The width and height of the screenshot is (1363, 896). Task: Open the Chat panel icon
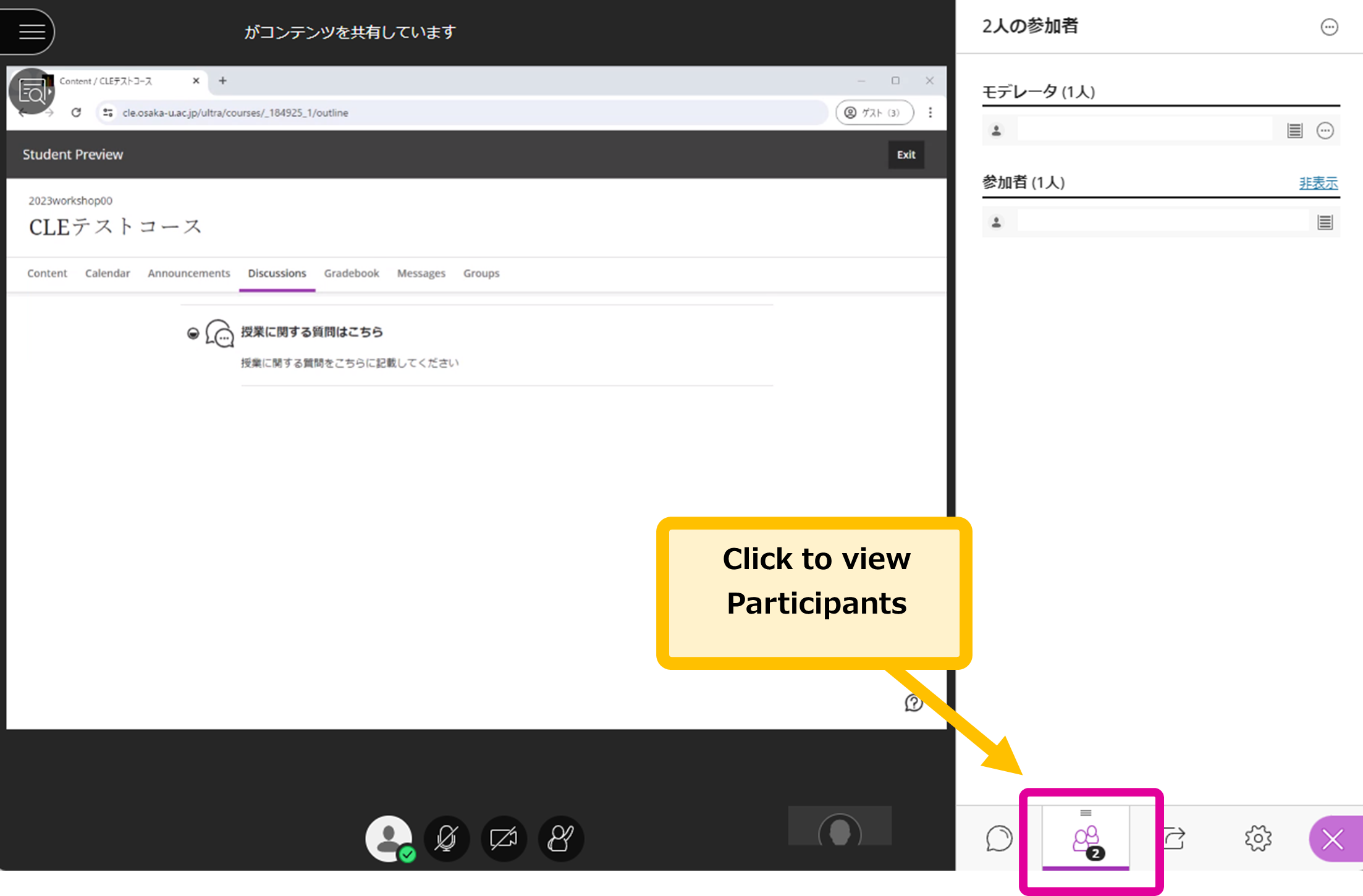tap(998, 839)
